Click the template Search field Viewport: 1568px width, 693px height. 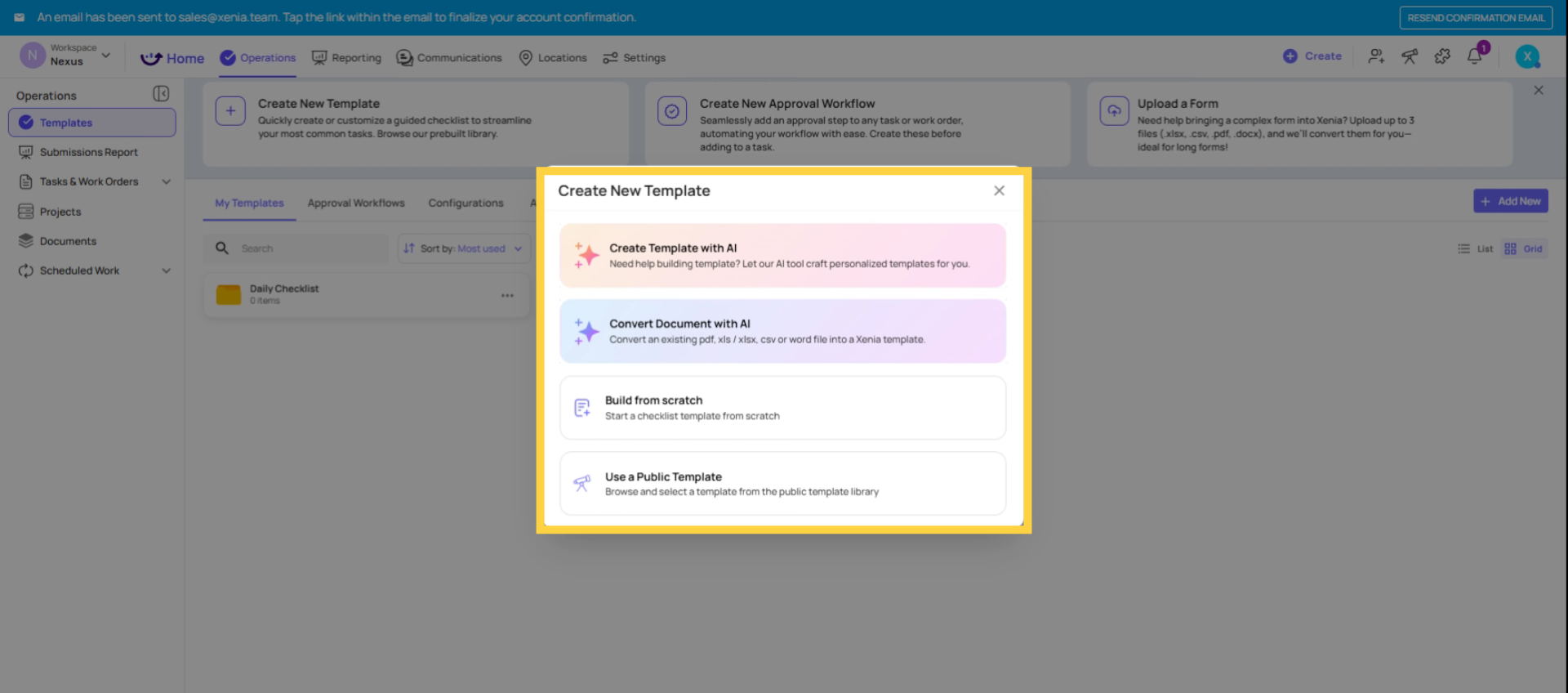click(296, 248)
